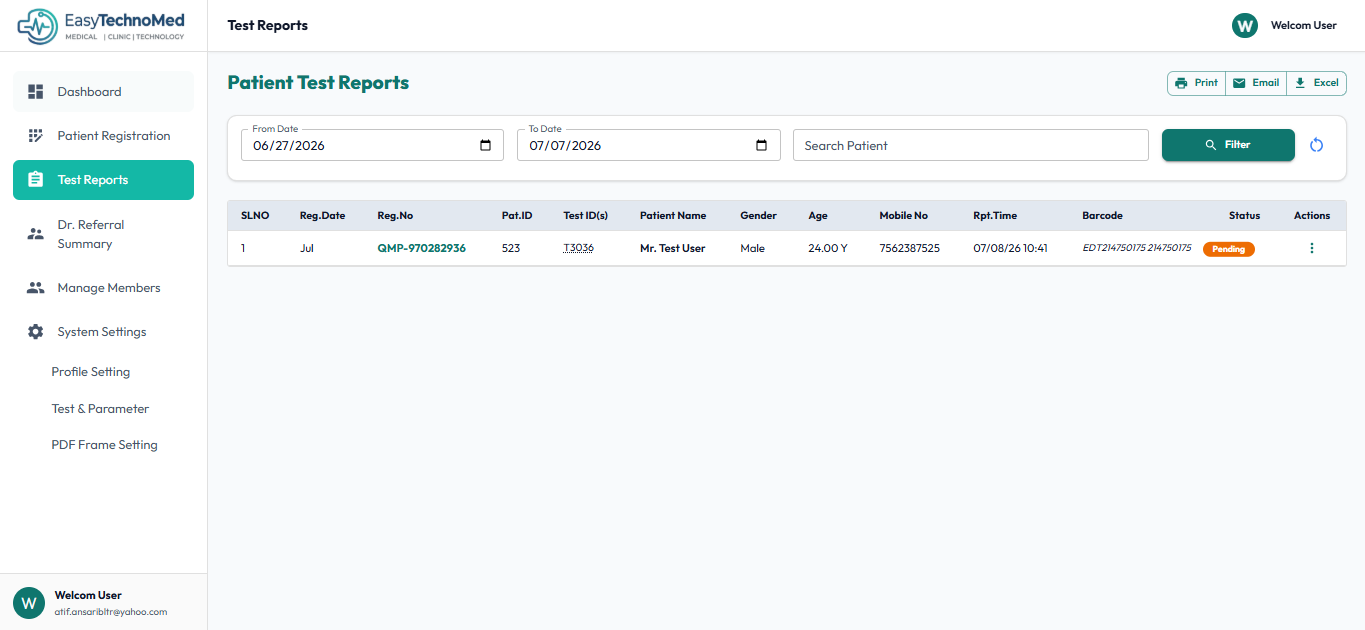Click the user avatar in top header

pyautogui.click(x=1245, y=25)
